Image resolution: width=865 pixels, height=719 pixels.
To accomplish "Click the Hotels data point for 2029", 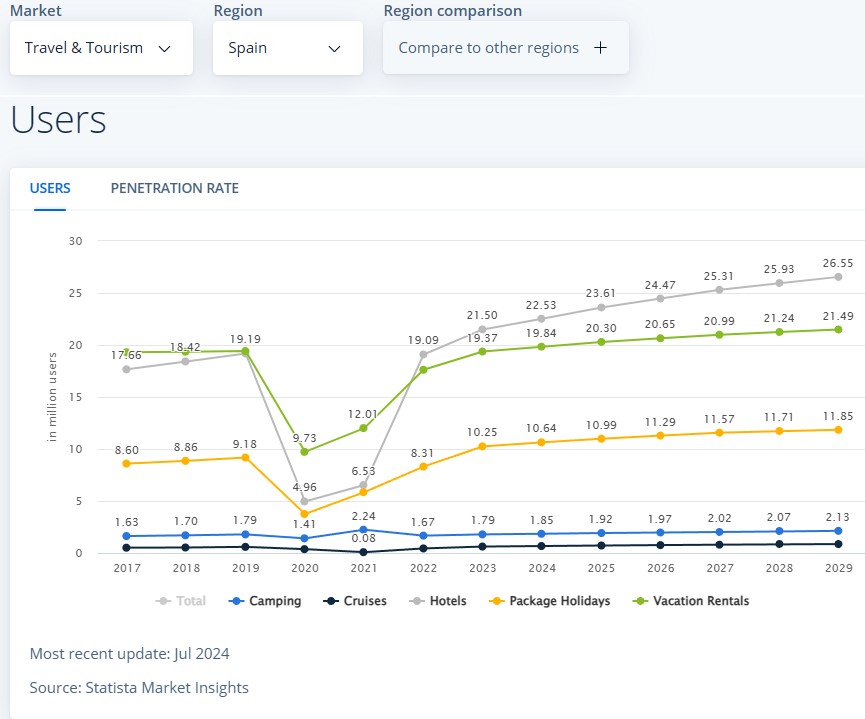I will click(838, 276).
